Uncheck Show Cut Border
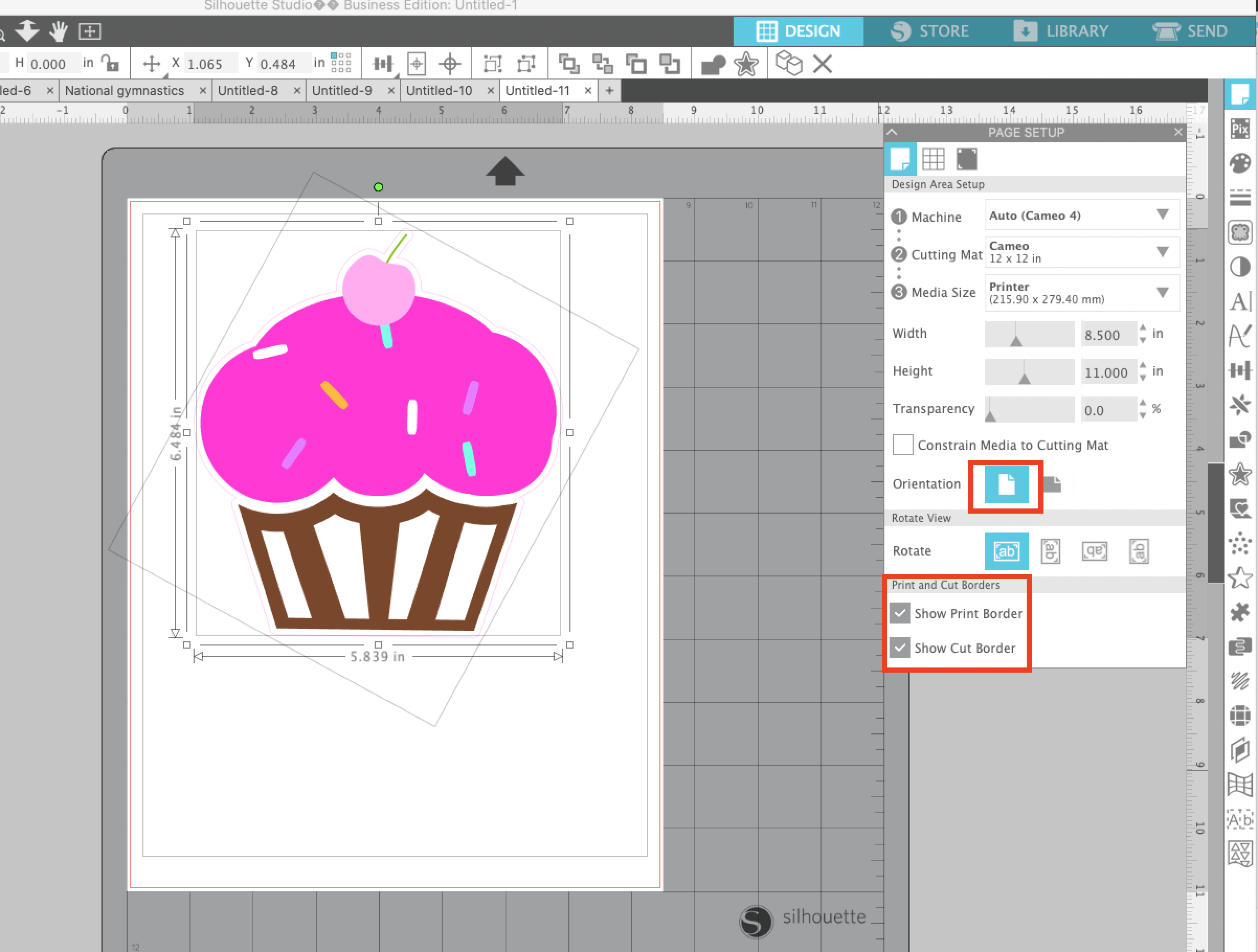Screen dimensions: 1258x952 pos(900,648)
